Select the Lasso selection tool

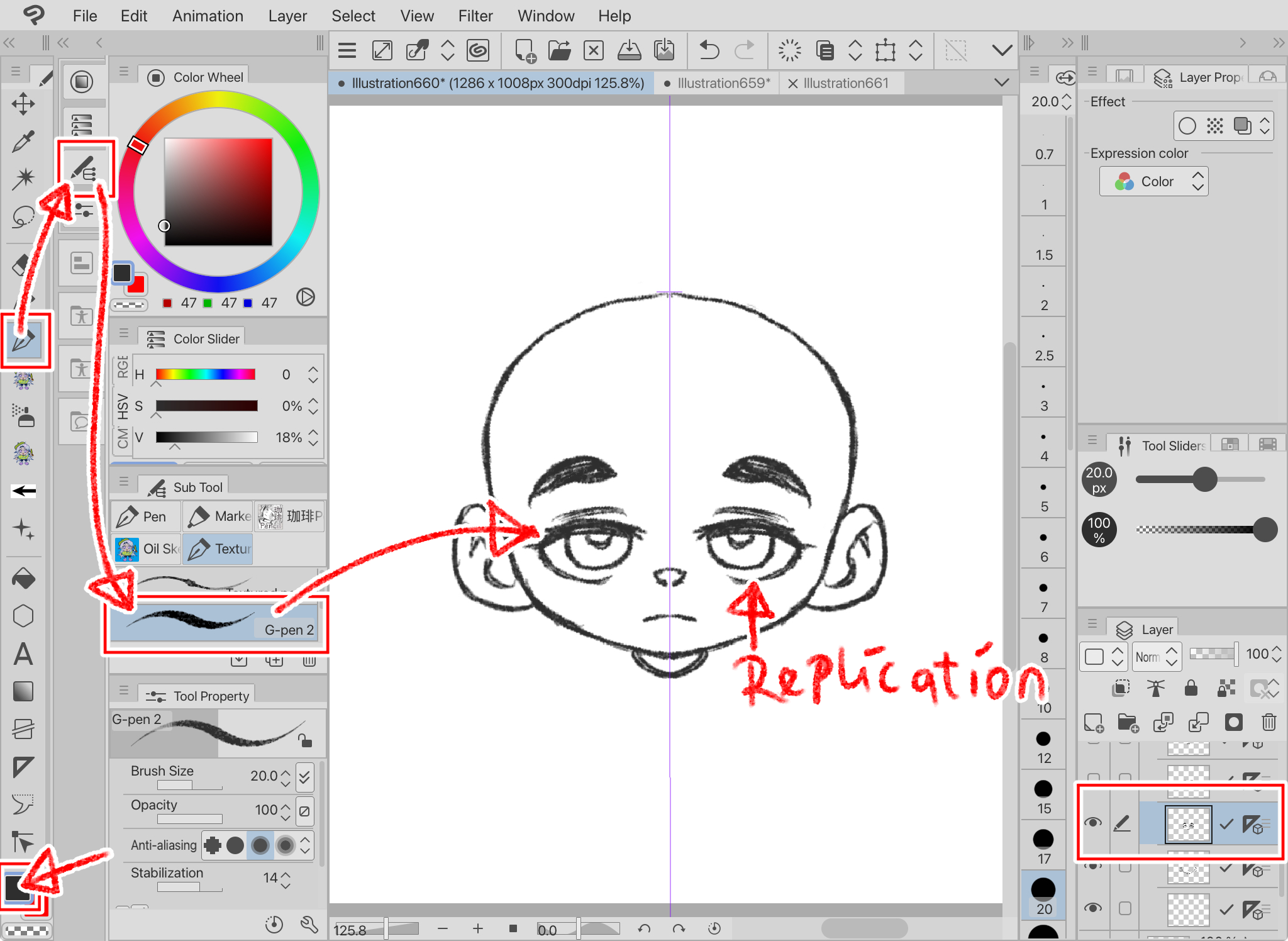coord(23,217)
